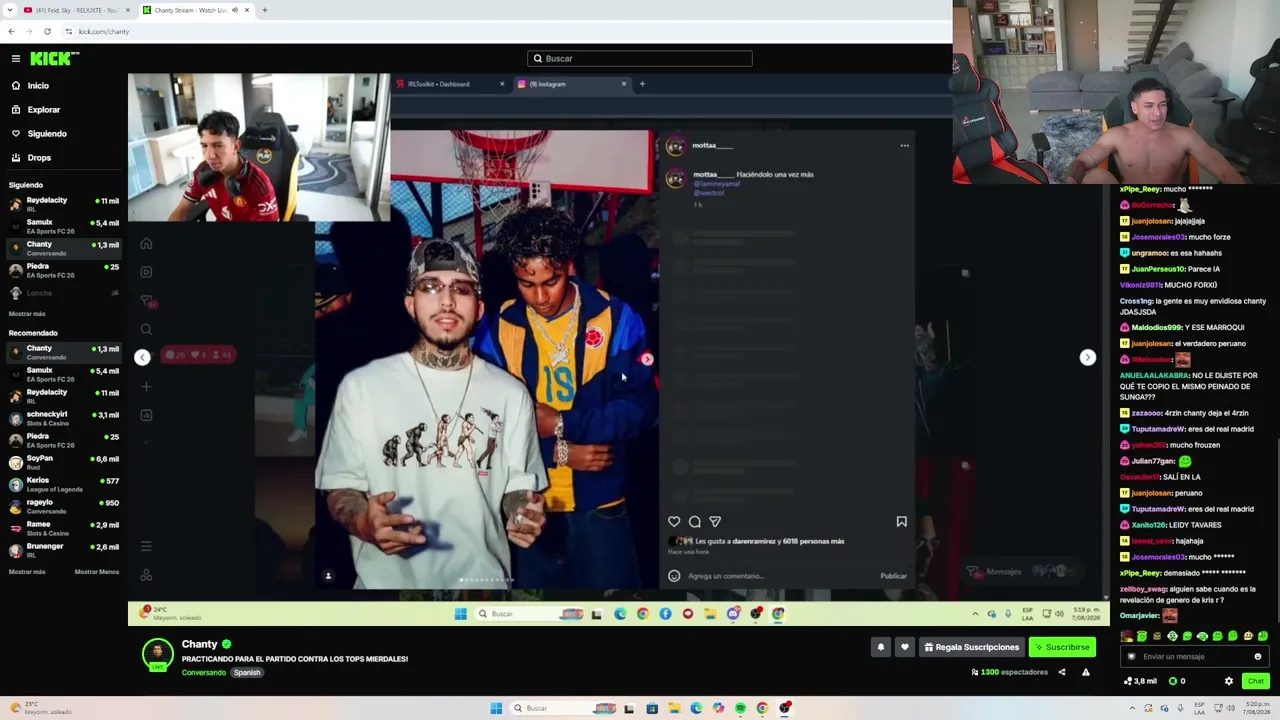Toggle stream notification bell button
1280x720 pixels.
click(x=881, y=647)
